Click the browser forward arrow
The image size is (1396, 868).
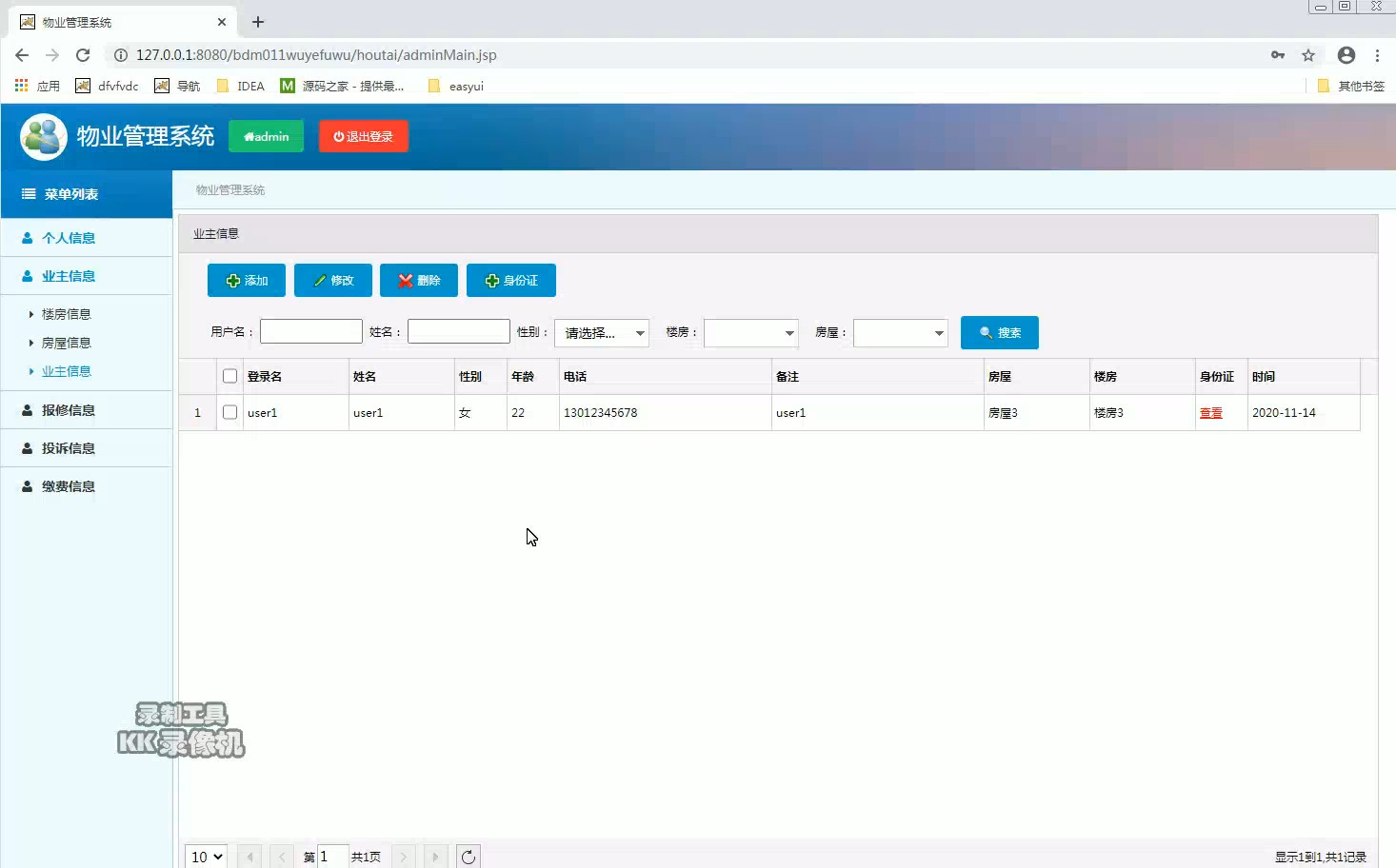[52, 55]
